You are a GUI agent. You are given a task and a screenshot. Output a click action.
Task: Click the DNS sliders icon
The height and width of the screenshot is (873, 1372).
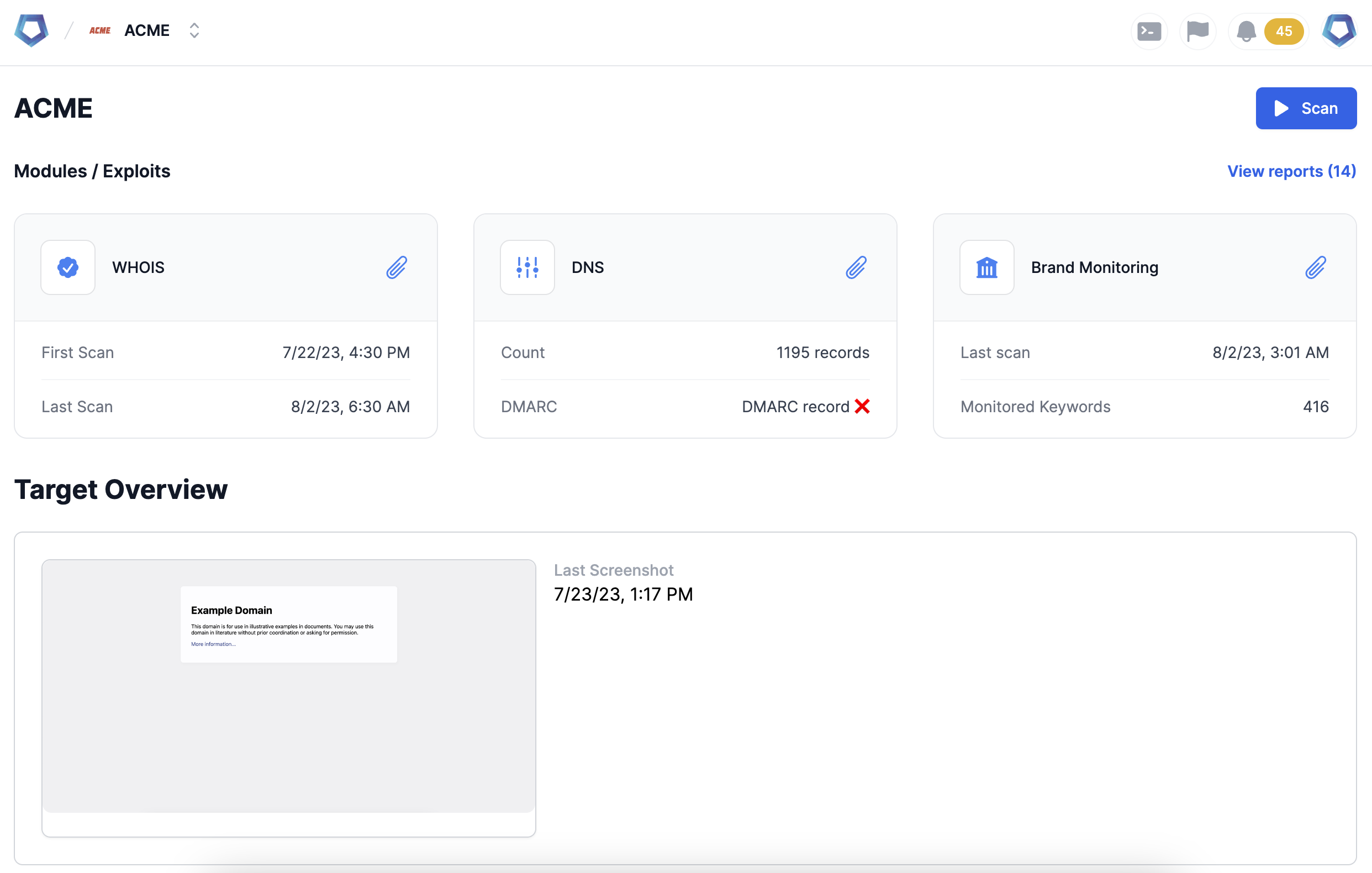pyautogui.click(x=527, y=267)
